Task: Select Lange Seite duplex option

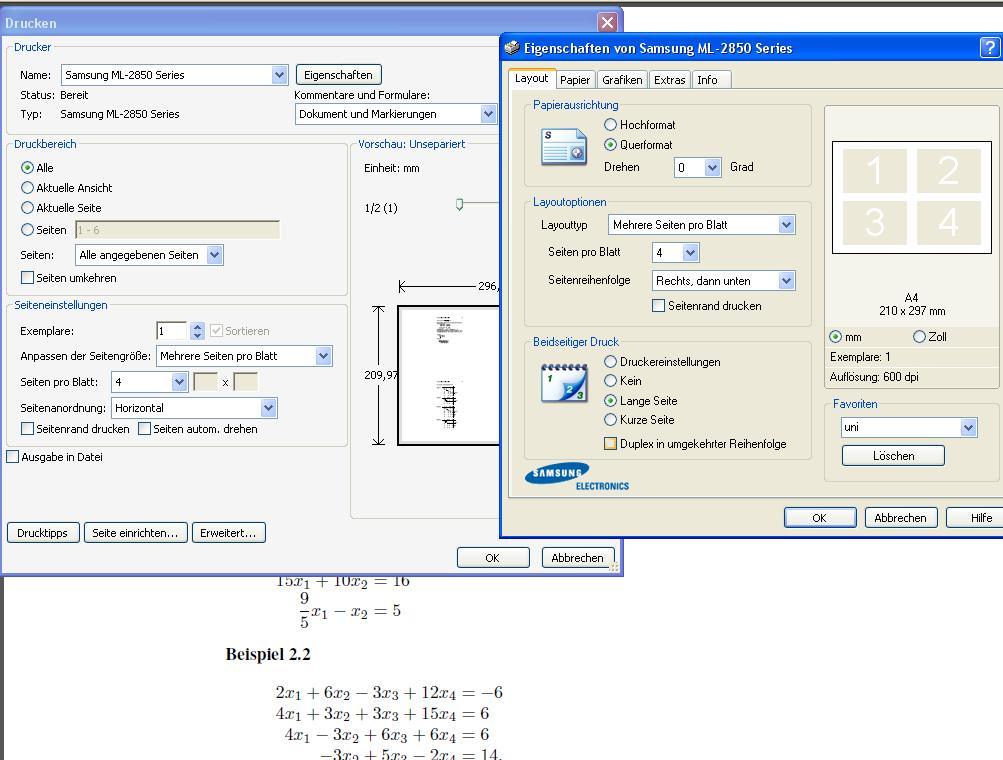Action: tap(610, 400)
